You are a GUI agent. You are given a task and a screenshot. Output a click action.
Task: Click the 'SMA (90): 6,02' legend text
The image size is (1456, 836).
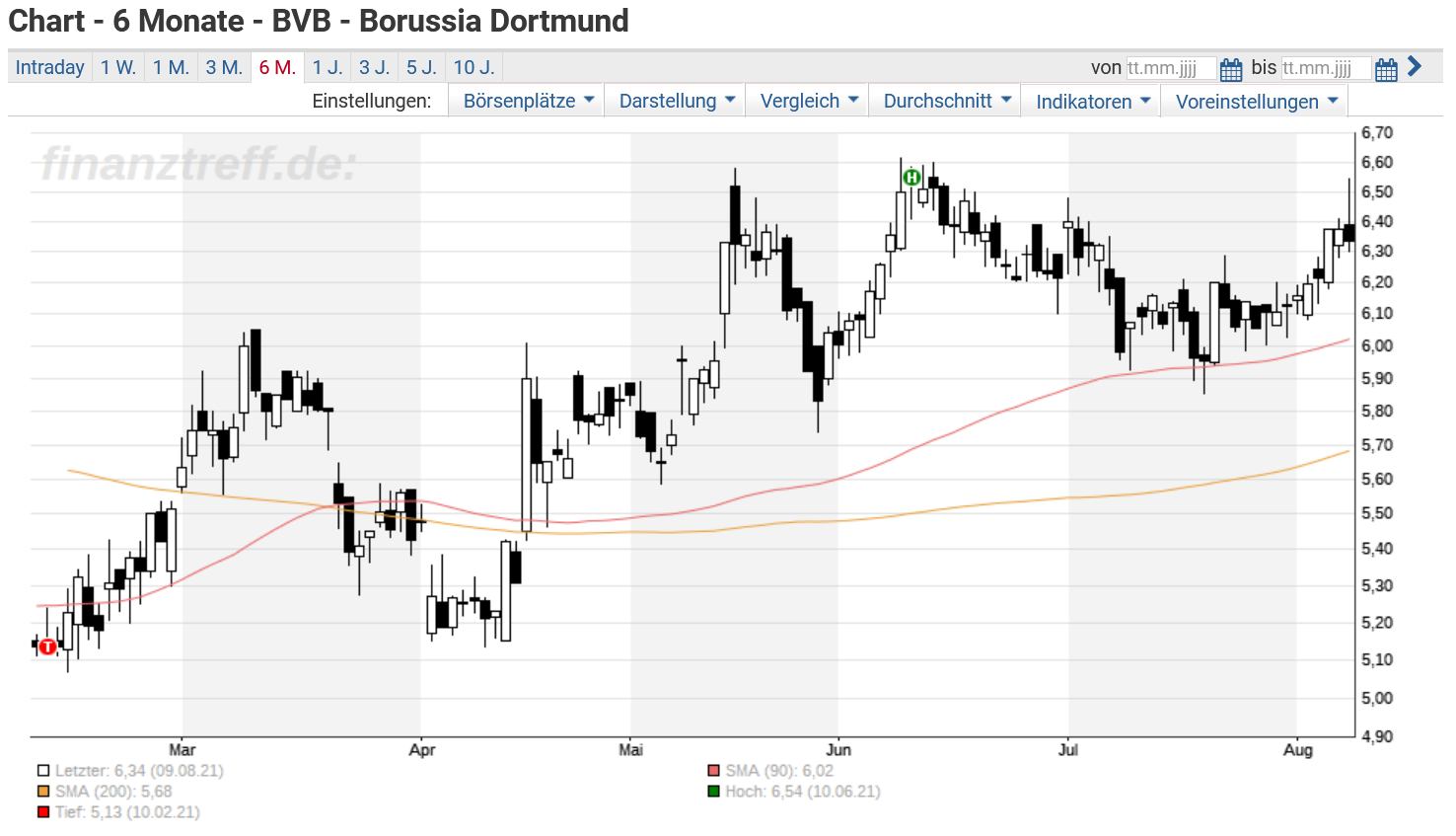tap(779, 771)
